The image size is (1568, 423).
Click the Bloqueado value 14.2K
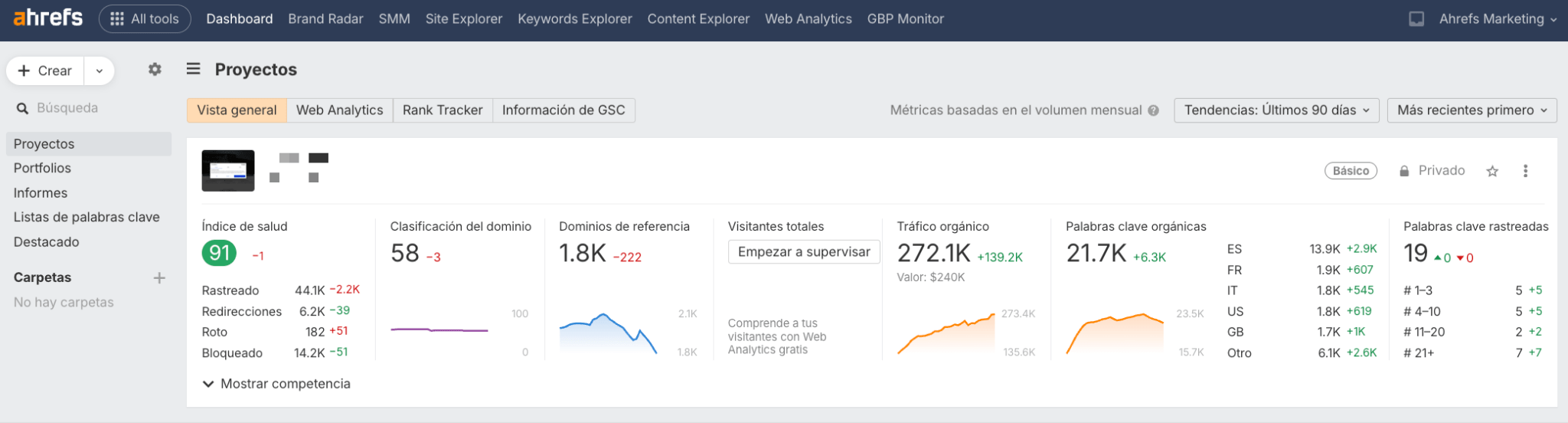[310, 353]
